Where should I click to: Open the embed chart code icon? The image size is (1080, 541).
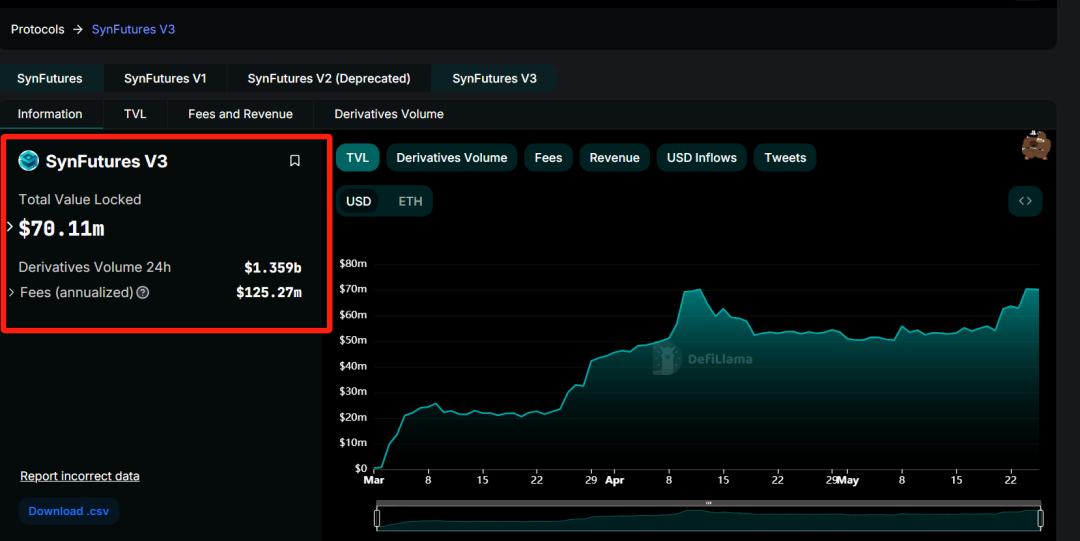1025,201
